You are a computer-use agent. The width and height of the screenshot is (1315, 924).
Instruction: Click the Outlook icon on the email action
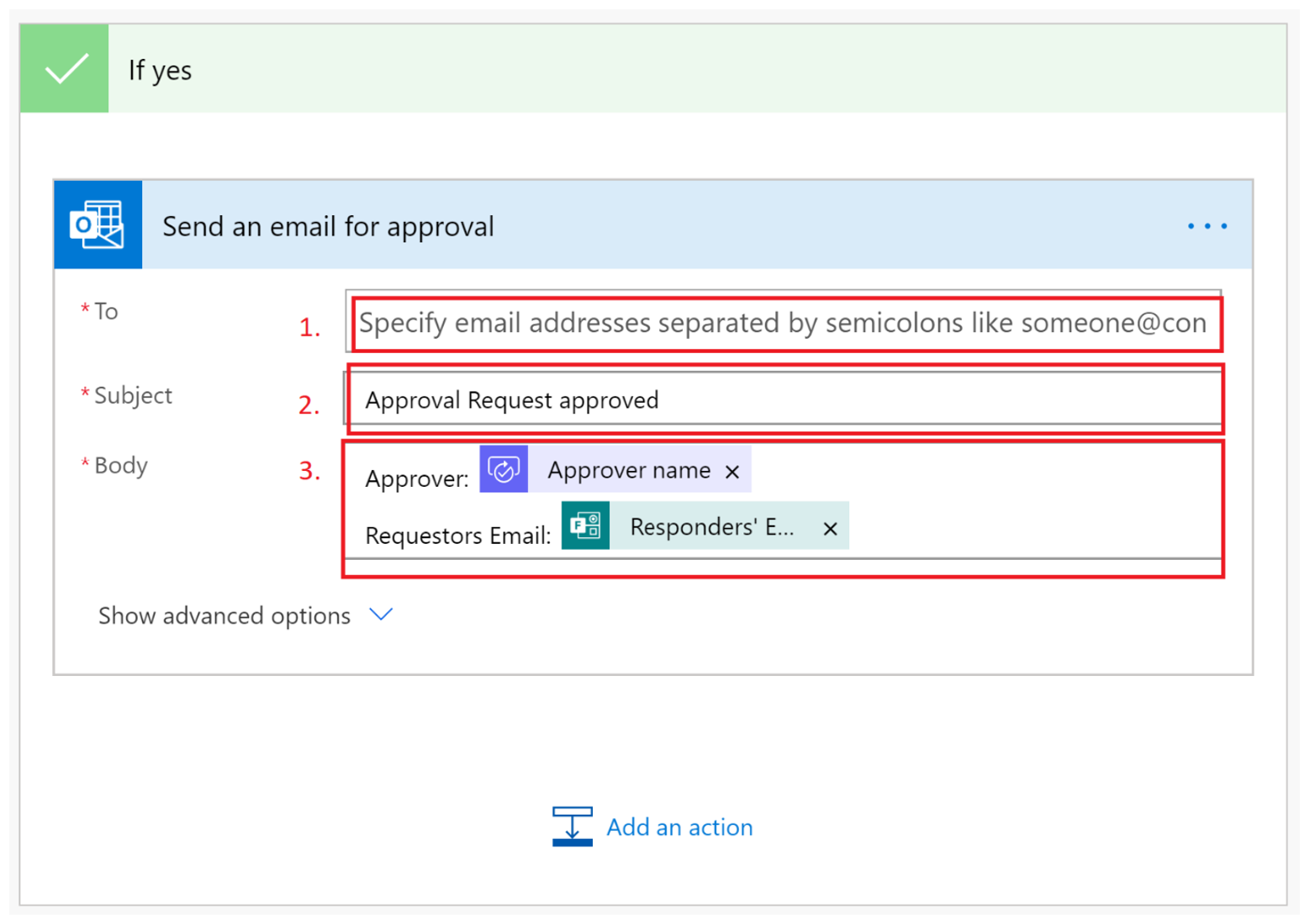click(x=98, y=224)
